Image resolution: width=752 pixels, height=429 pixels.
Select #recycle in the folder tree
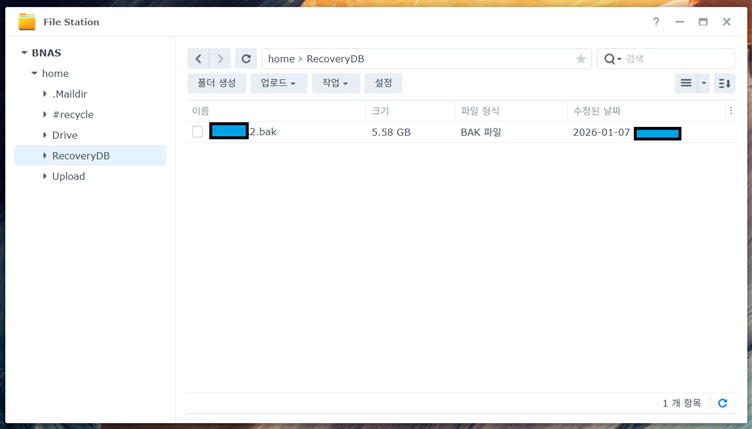point(73,115)
